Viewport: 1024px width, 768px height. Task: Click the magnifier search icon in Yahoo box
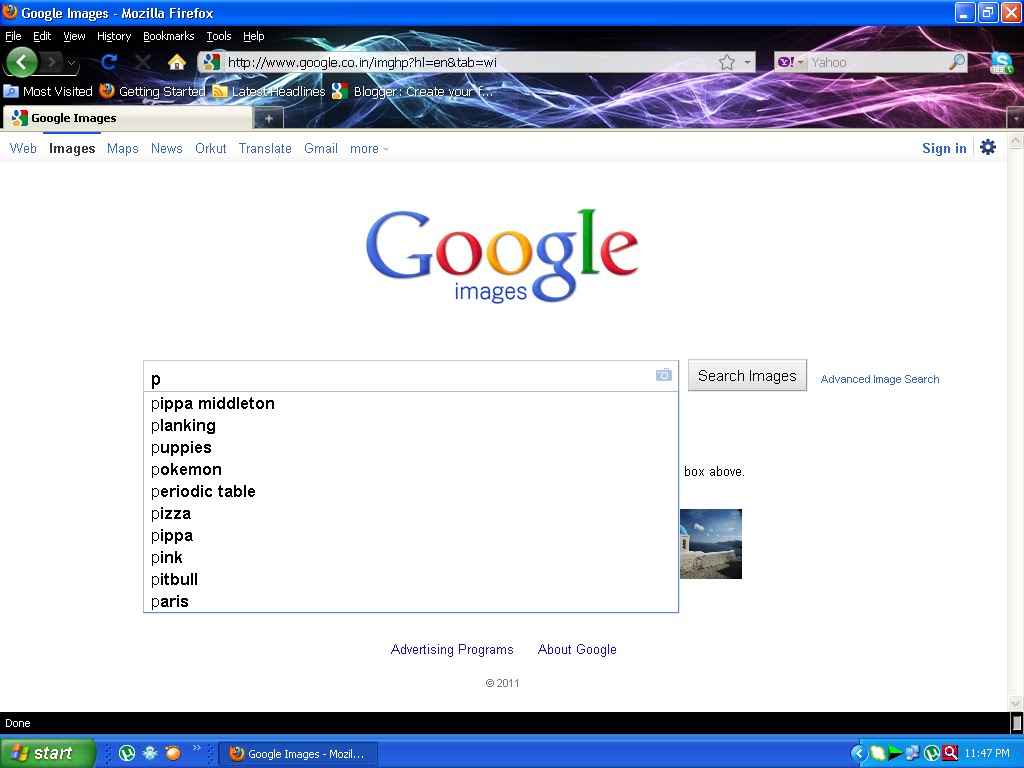957,62
